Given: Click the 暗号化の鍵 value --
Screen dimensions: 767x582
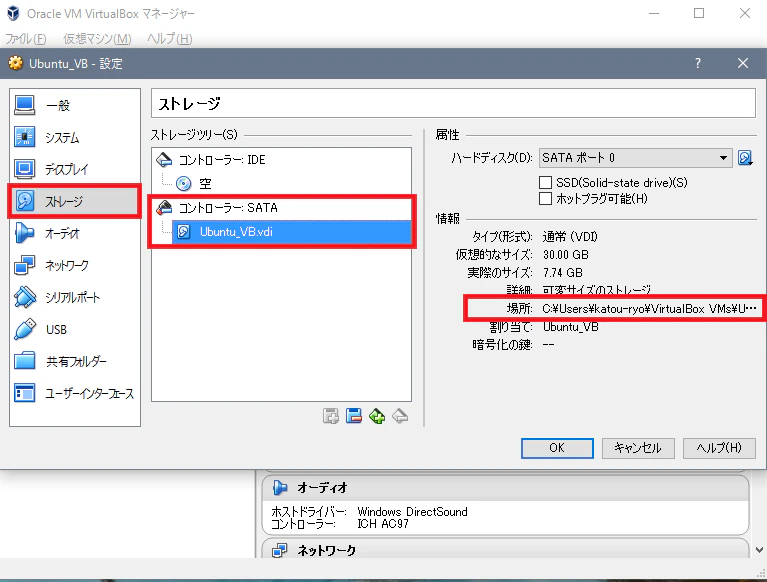Looking at the screenshot, I should tap(548, 345).
